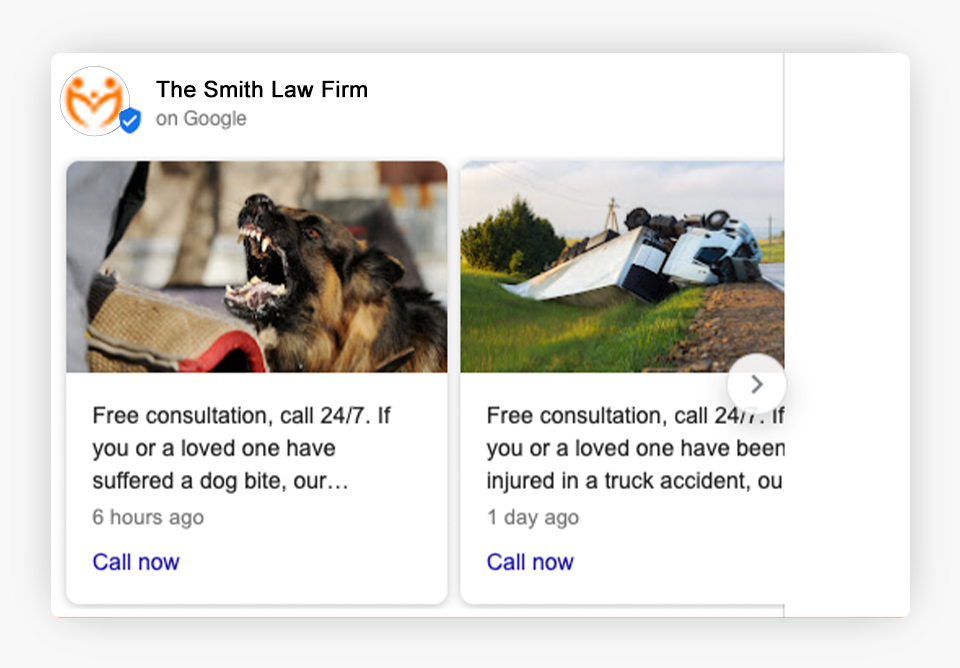960x668 pixels.
Task: Click "Call now" under the dog bite post
Action: (x=136, y=562)
